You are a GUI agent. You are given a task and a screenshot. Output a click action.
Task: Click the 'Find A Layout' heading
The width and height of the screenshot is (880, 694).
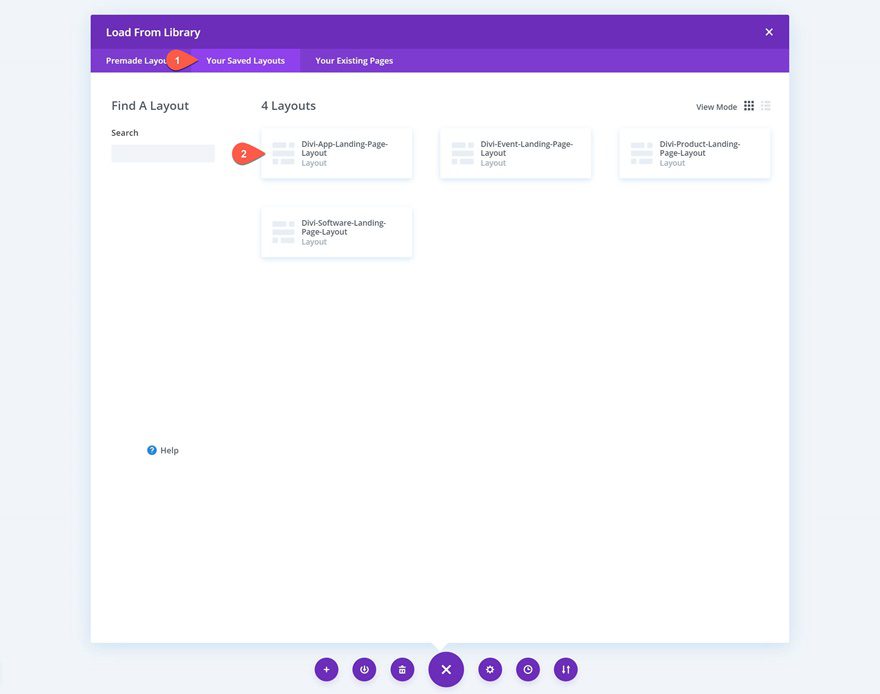tap(150, 106)
